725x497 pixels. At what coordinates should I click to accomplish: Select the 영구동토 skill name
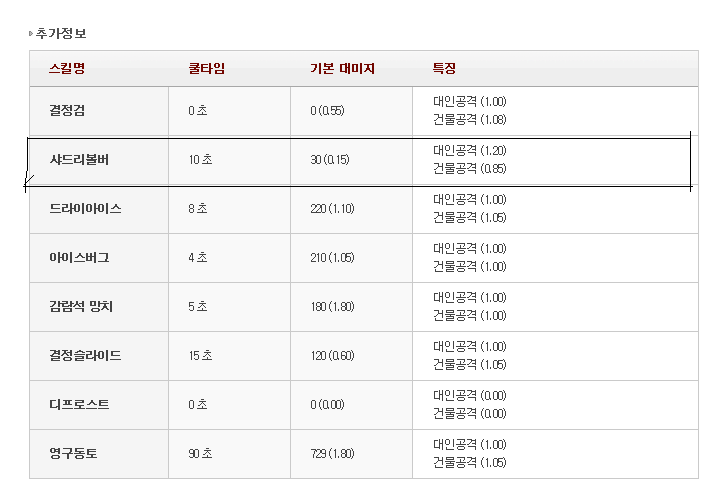(73, 454)
